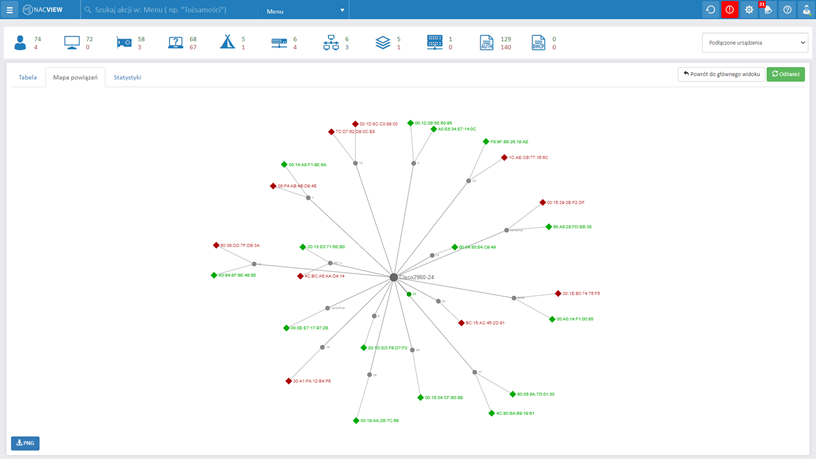Open the settings gear in top bar
816x459 pixels.
pos(749,10)
